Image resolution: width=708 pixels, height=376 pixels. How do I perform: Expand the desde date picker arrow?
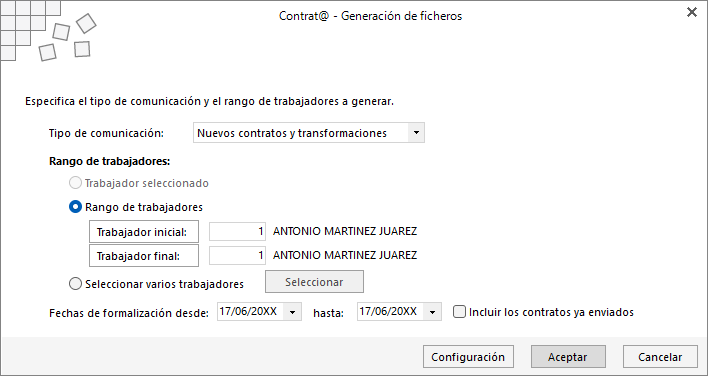pyautogui.click(x=293, y=312)
